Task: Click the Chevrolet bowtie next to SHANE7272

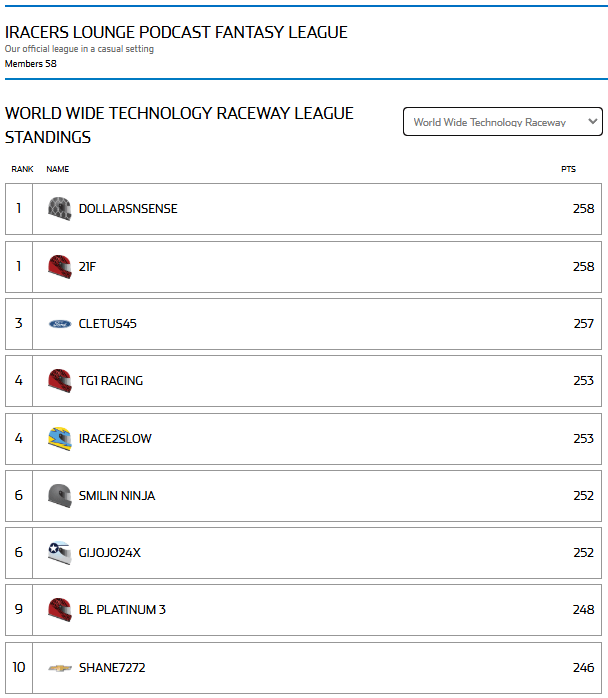Action: pos(60,668)
